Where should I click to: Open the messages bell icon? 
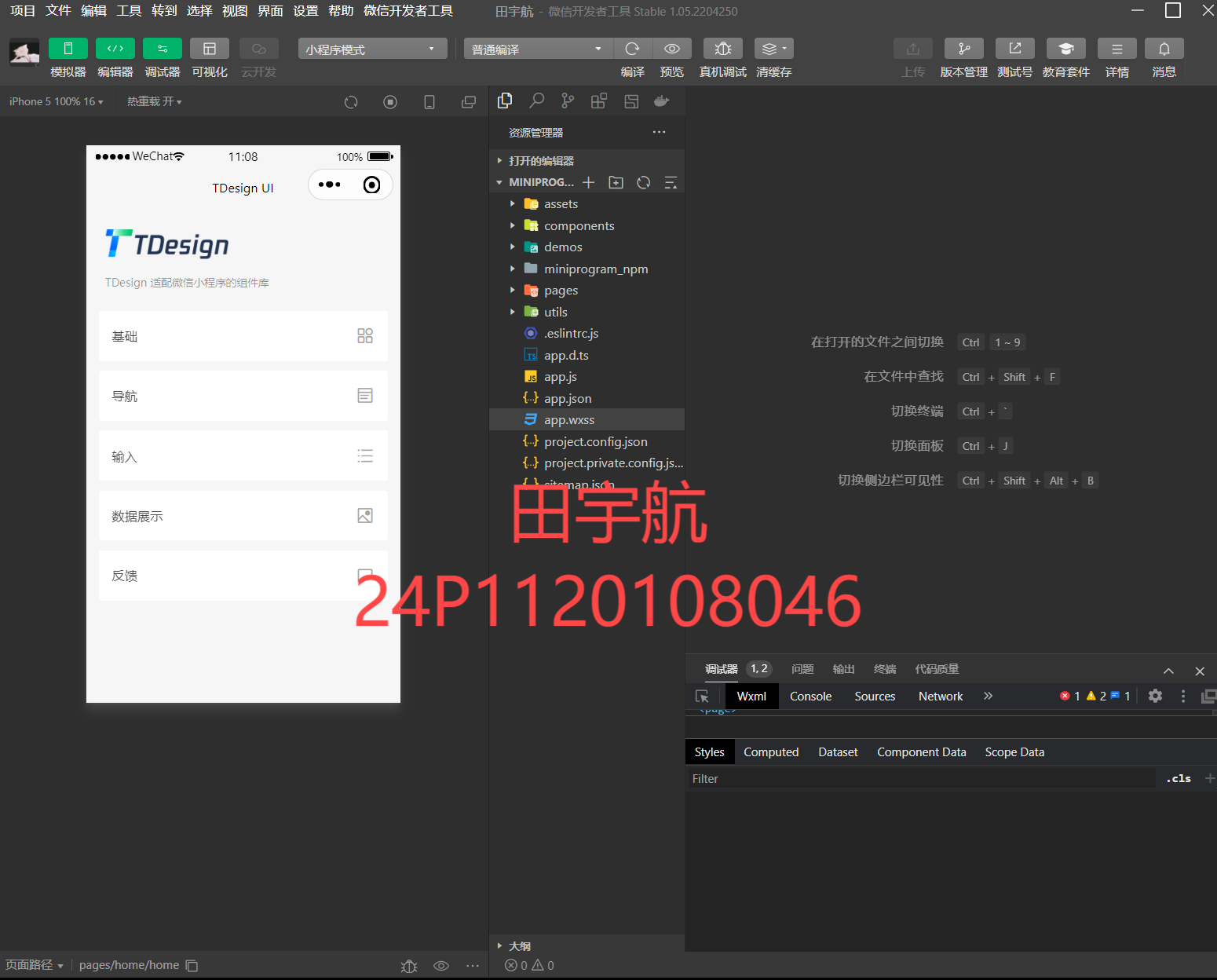click(1164, 49)
